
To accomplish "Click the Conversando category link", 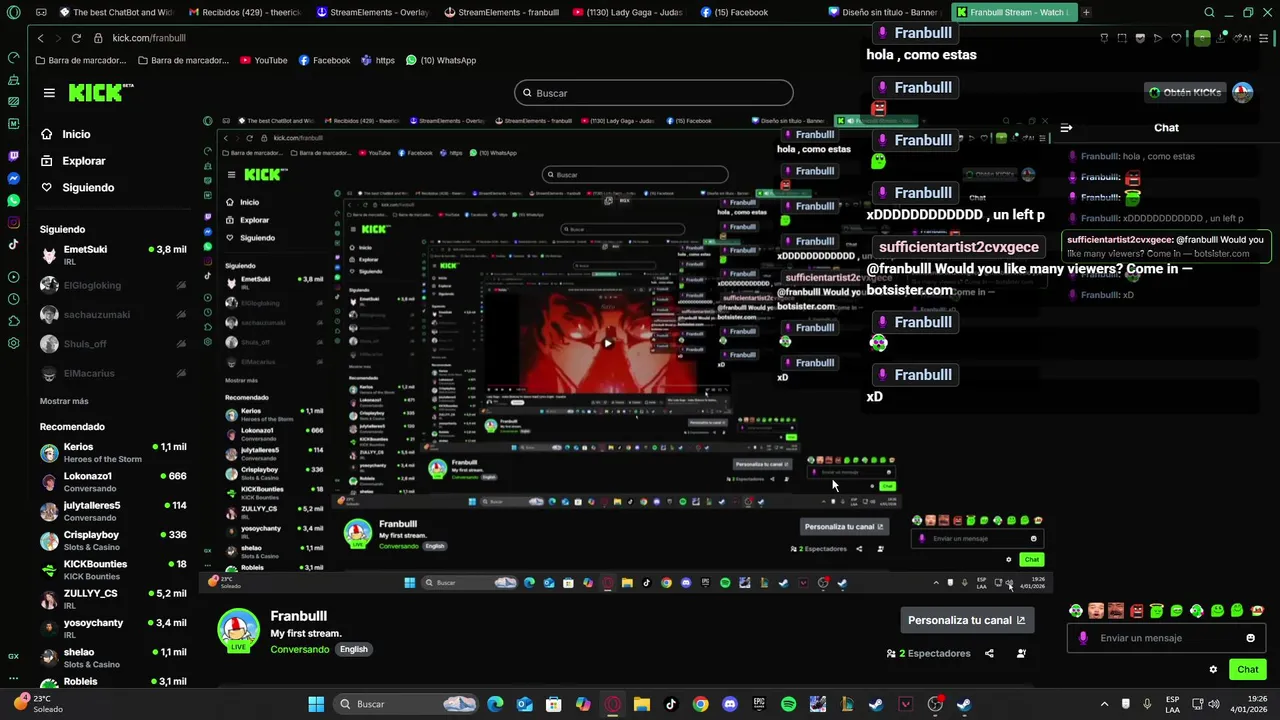I will [300, 649].
